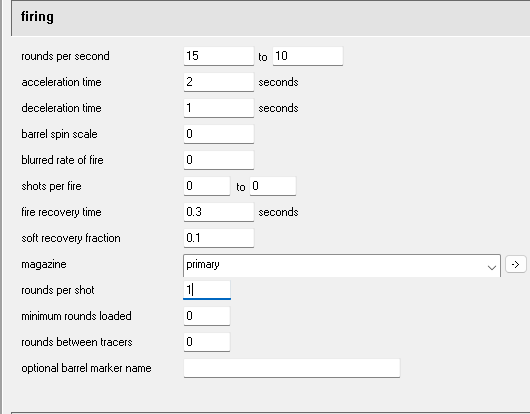
Task: Click the rounds between tracers field
Action: point(207,342)
